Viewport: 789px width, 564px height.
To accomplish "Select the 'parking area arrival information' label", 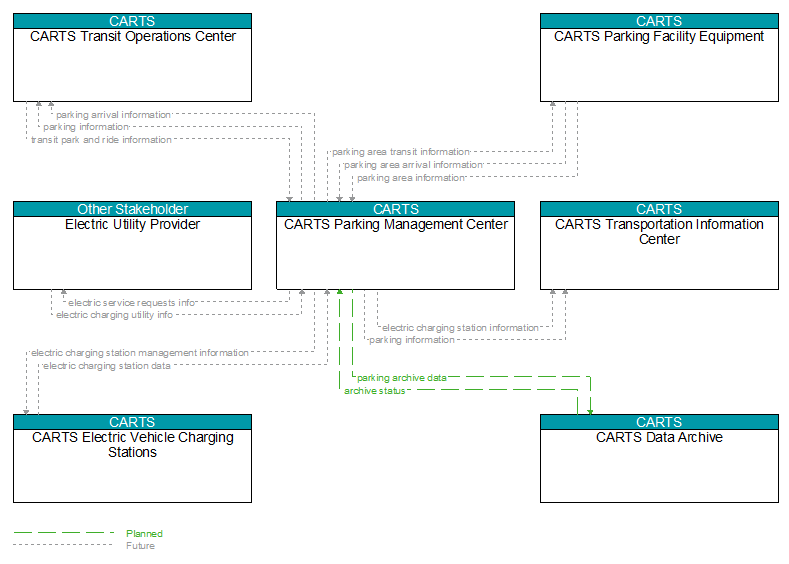I will (x=414, y=165).
